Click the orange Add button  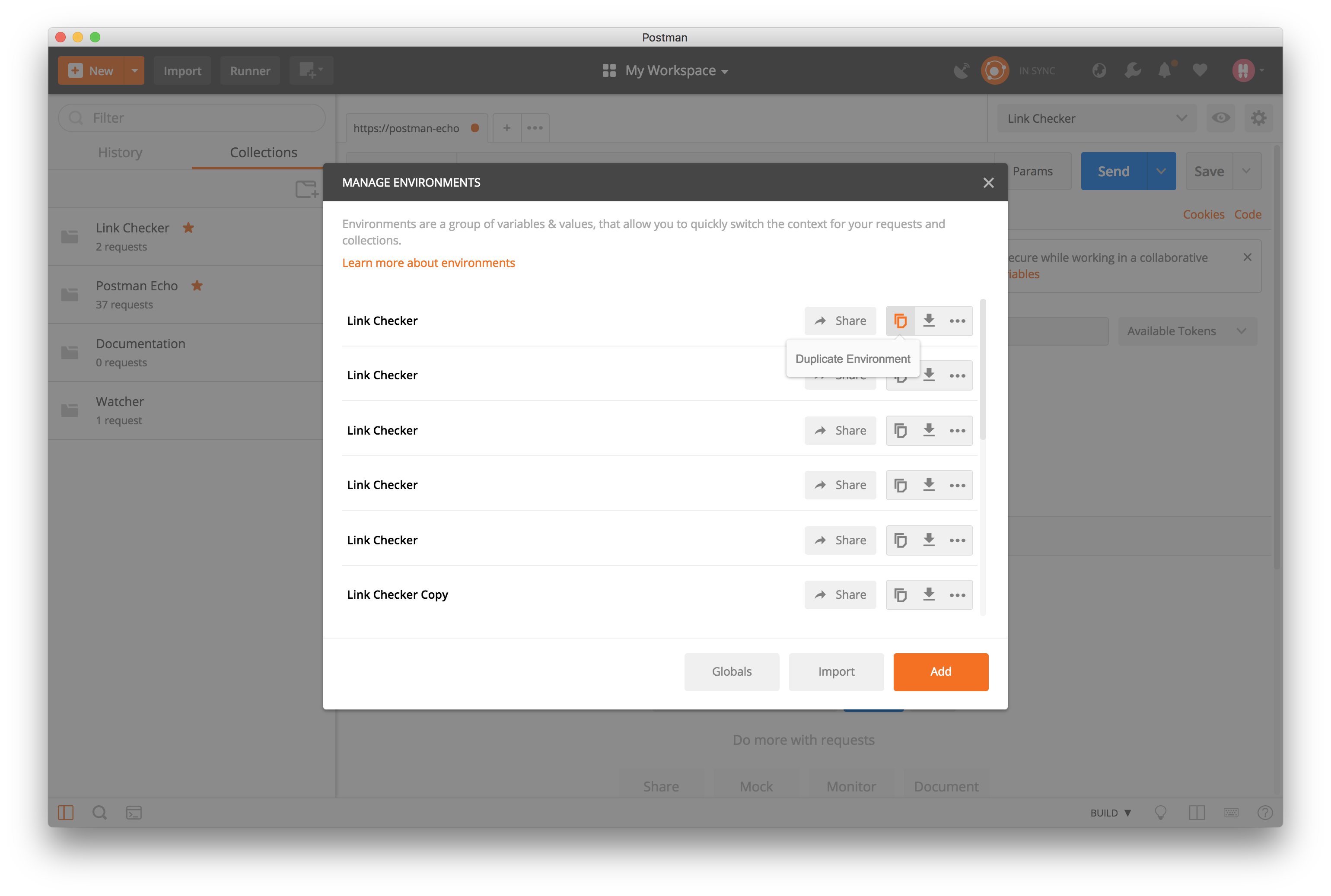coord(940,671)
